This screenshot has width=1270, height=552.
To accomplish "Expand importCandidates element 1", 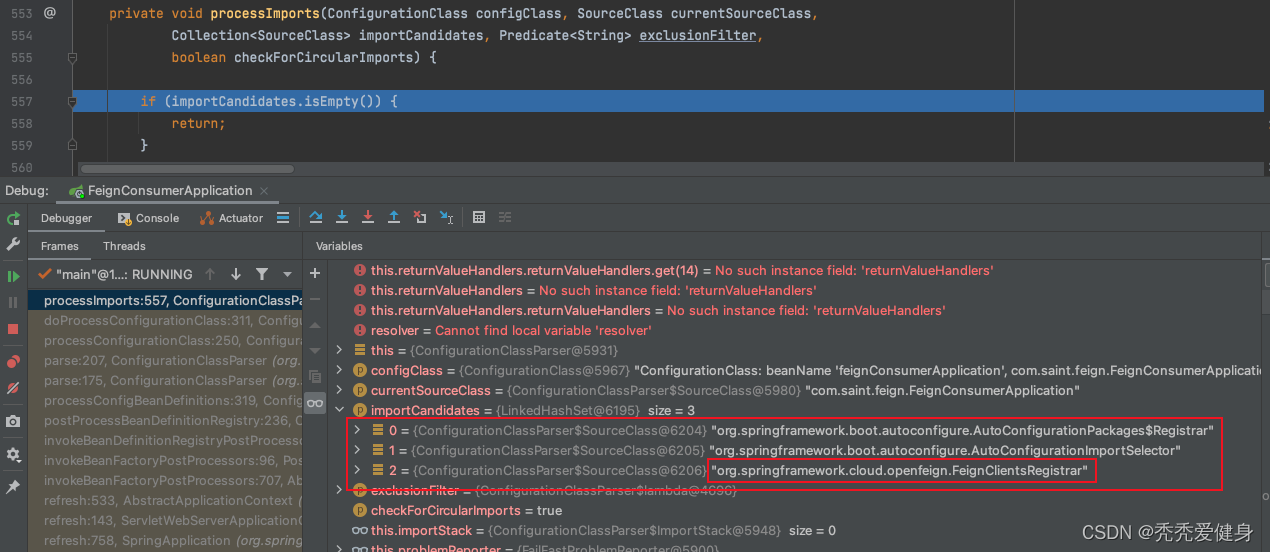I will (358, 450).
